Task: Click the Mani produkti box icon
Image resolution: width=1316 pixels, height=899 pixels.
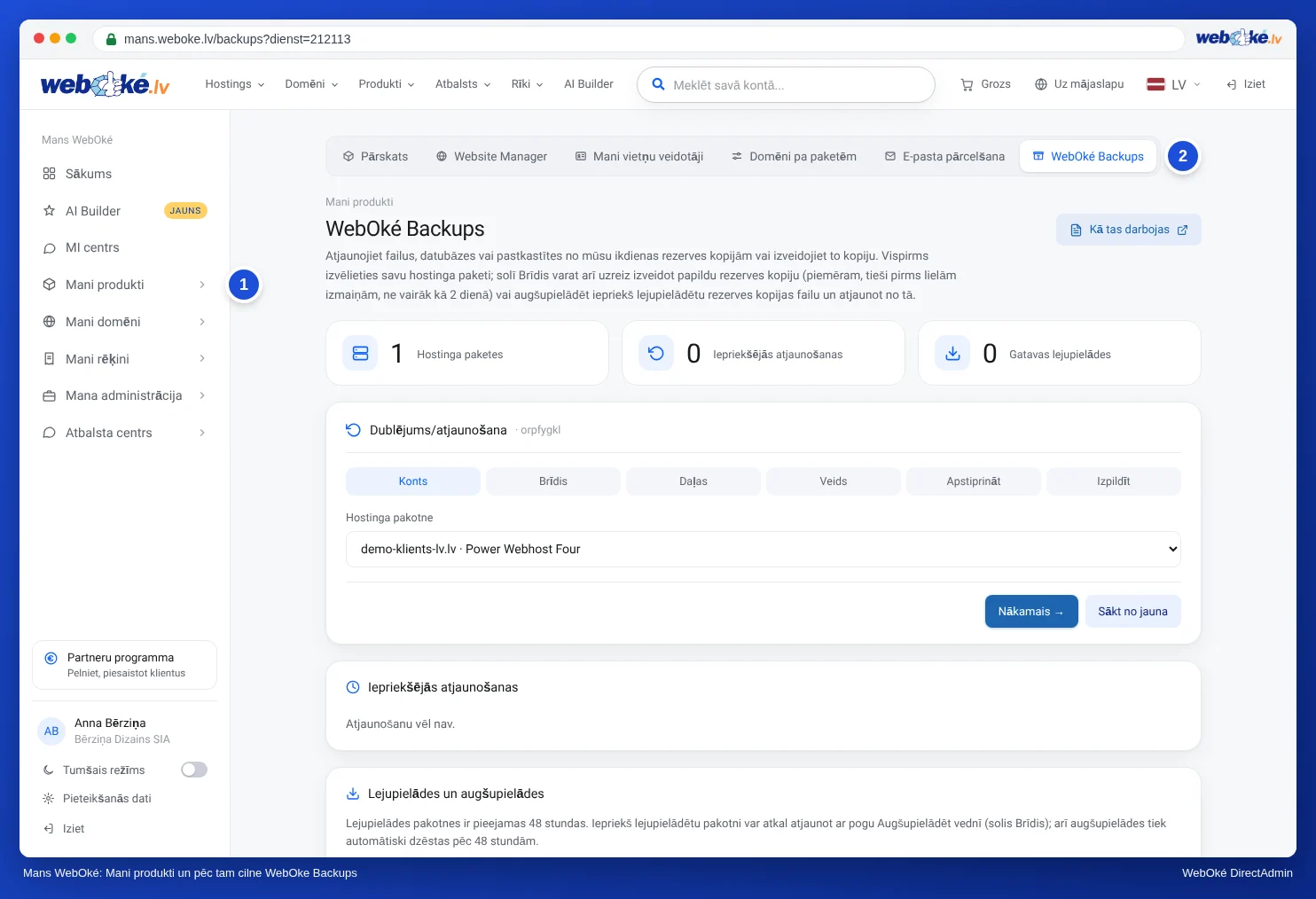Action: pyautogui.click(x=50, y=285)
